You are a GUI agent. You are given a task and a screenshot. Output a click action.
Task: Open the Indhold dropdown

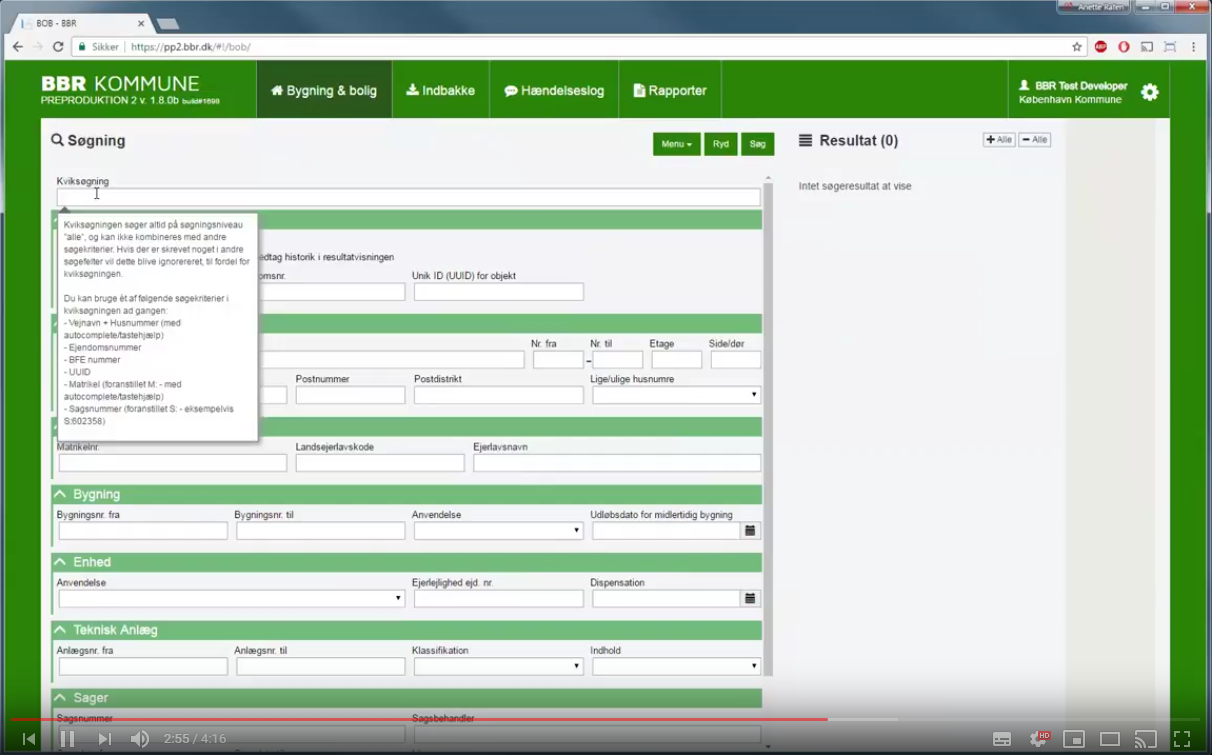[x=676, y=667]
